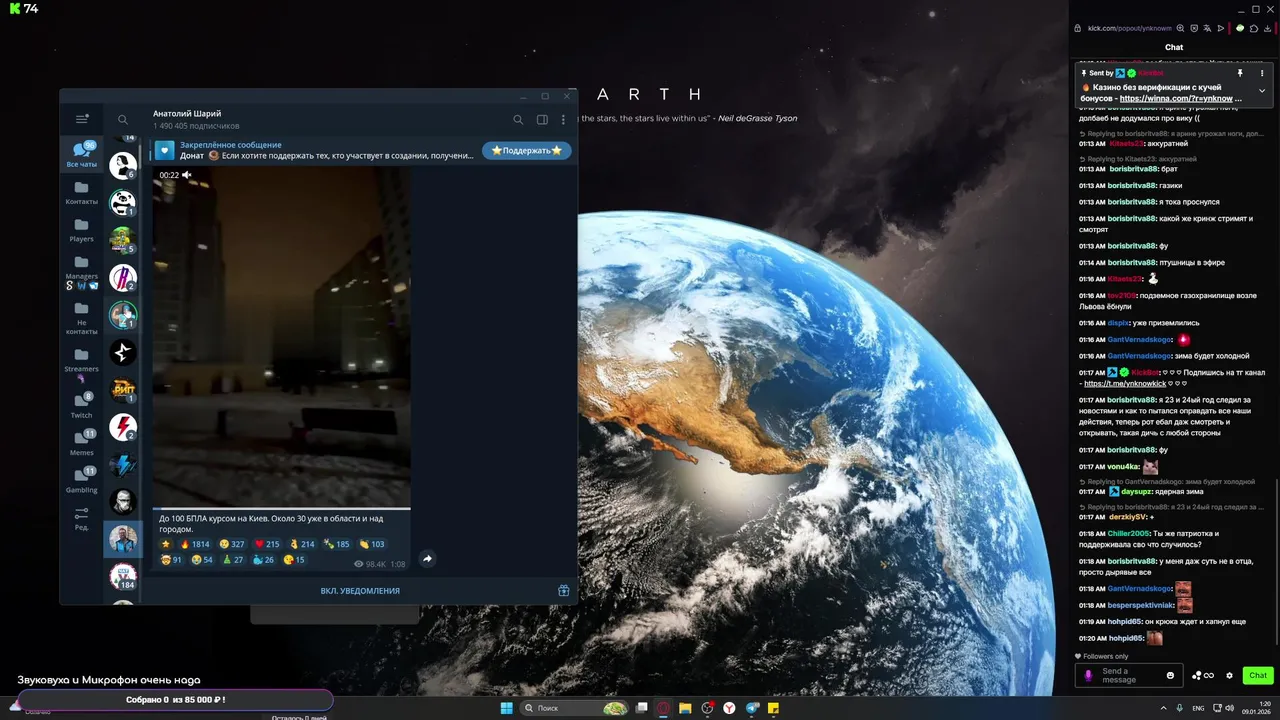Open the Gambling folder
The width and height of the screenshot is (1280, 720).
(82, 480)
